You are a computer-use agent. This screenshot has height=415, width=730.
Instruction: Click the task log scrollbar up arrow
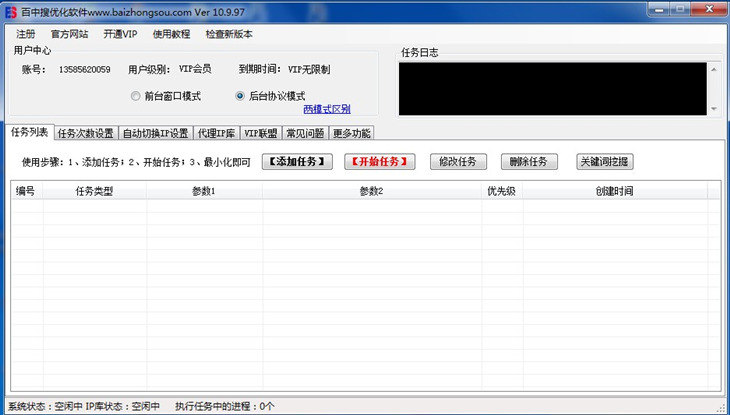(x=714, y=69)
